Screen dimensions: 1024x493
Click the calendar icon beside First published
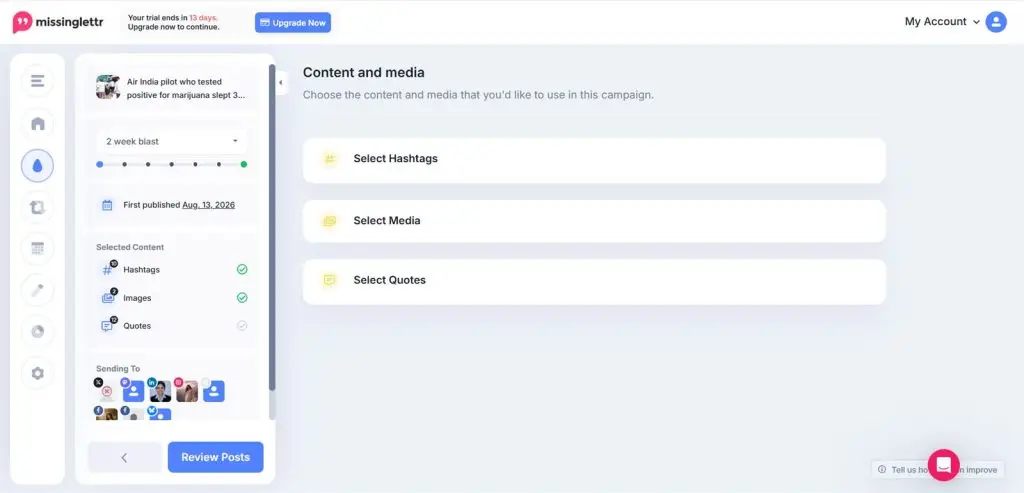click(107, 205)
